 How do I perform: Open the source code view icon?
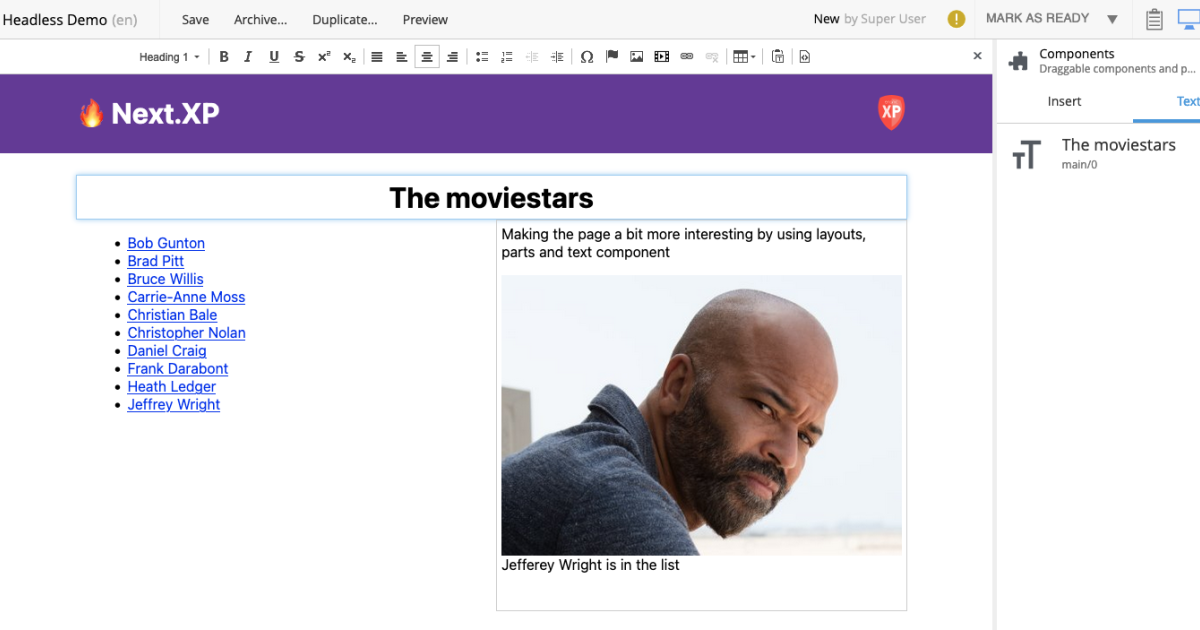coord(804,56)
